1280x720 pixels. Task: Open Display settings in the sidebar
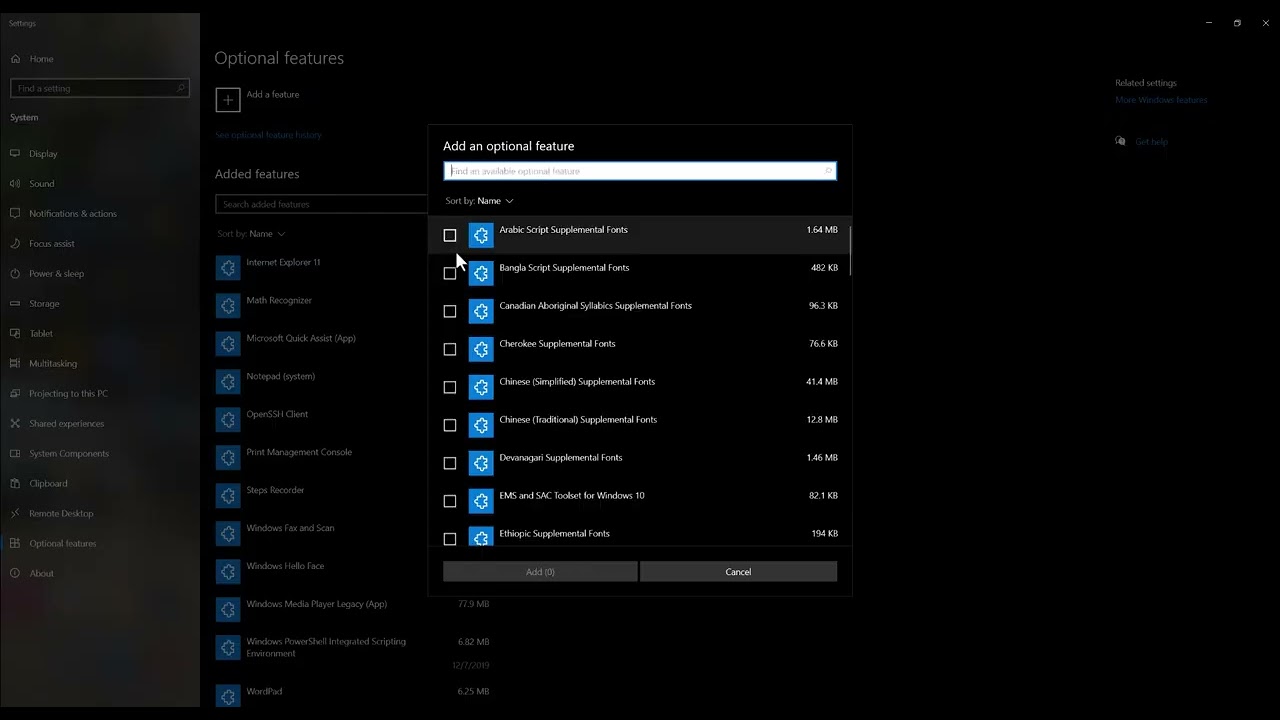(100, 154)
